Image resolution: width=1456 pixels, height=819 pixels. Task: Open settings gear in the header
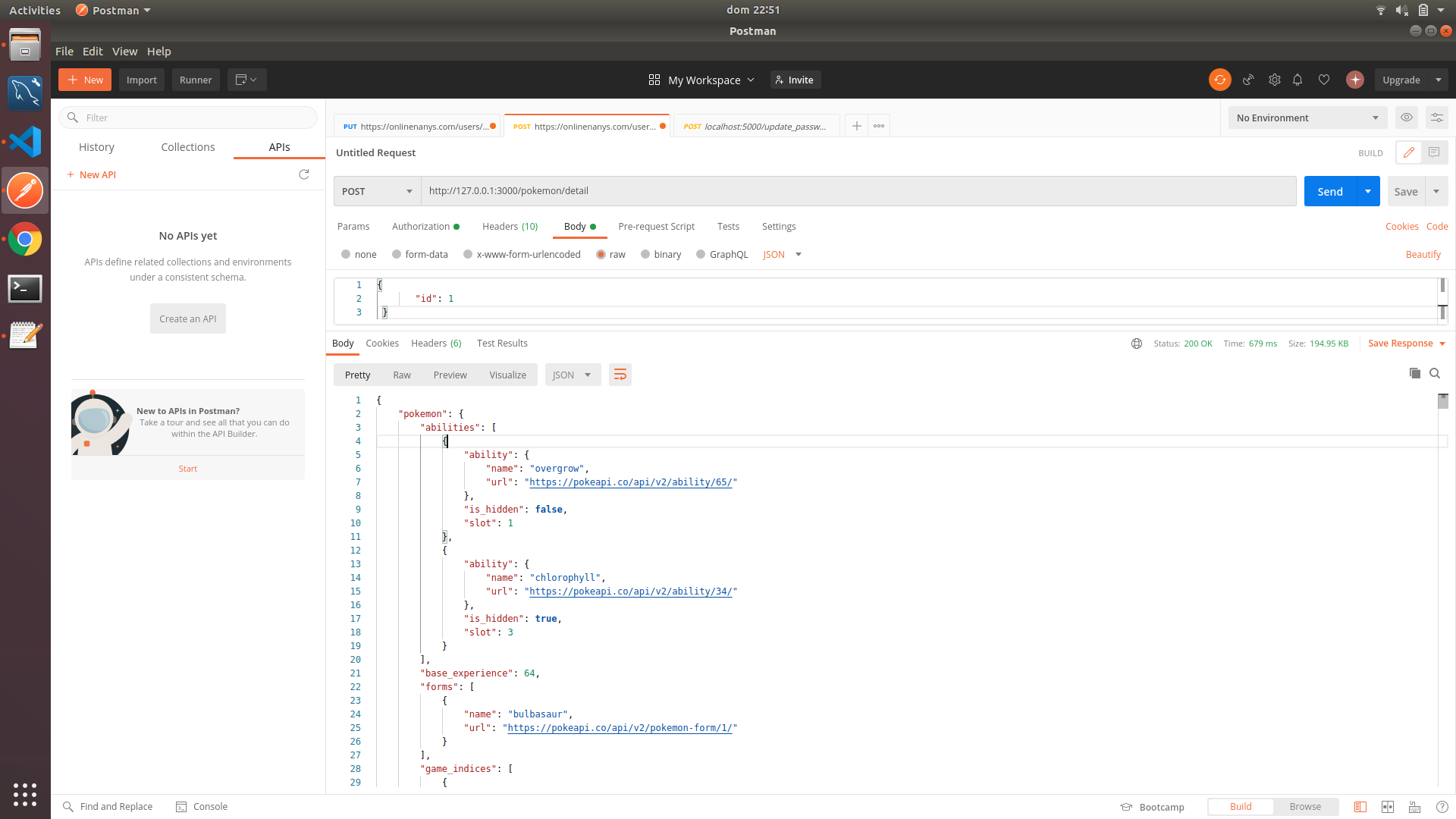point(1274,80)
